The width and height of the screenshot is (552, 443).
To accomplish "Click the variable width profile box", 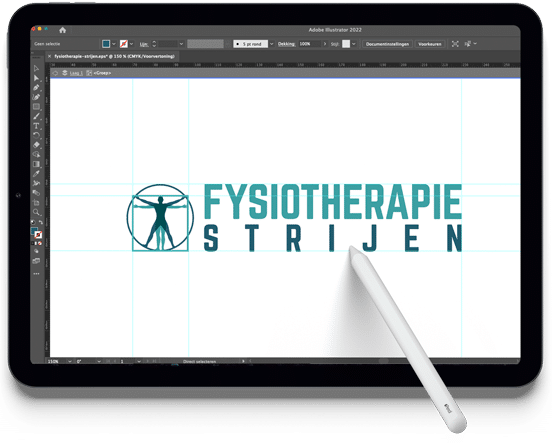I will coord(205,44).
